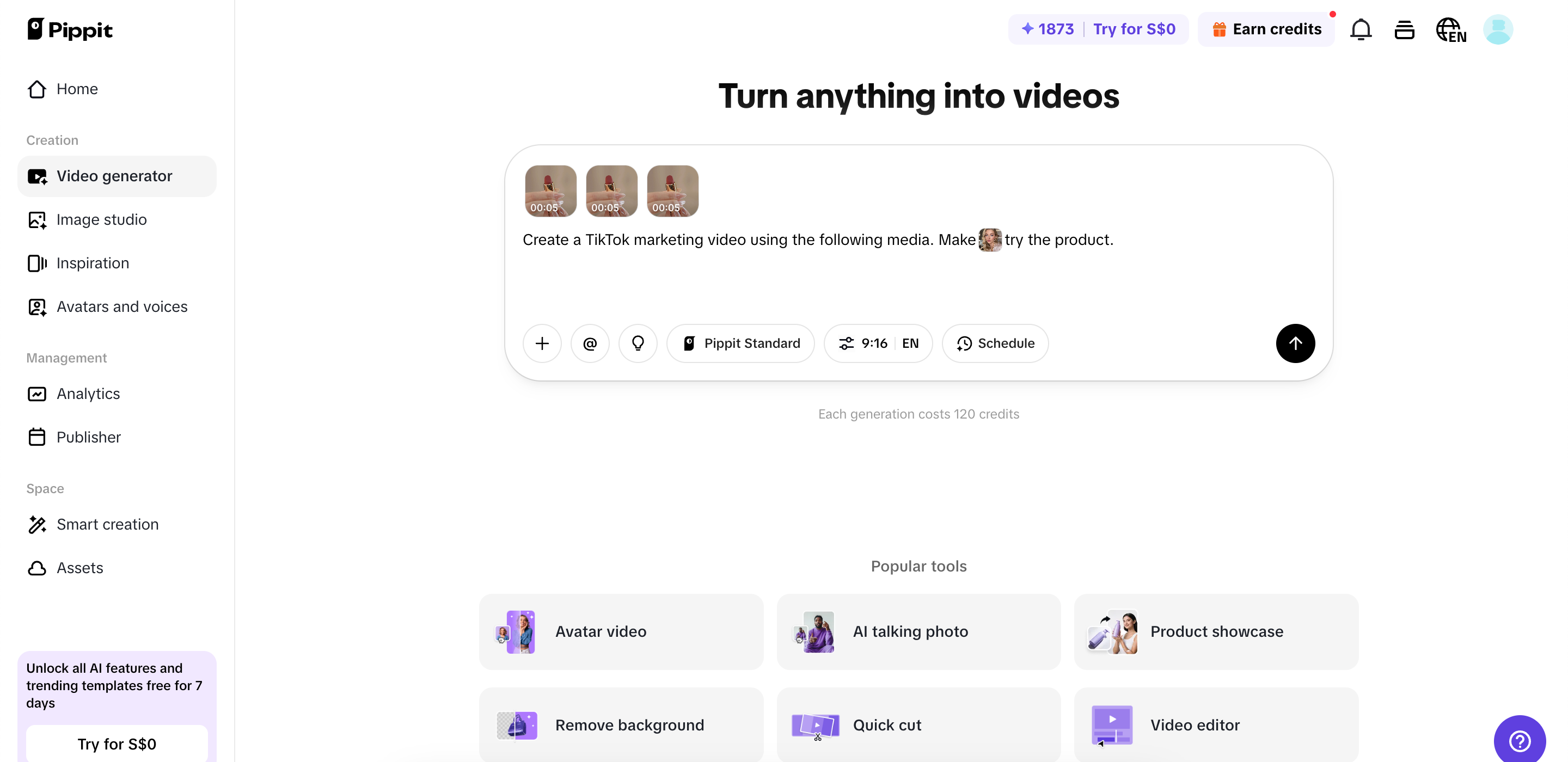
Task: Open the Pippit Standard model selector
Action: 740,343
